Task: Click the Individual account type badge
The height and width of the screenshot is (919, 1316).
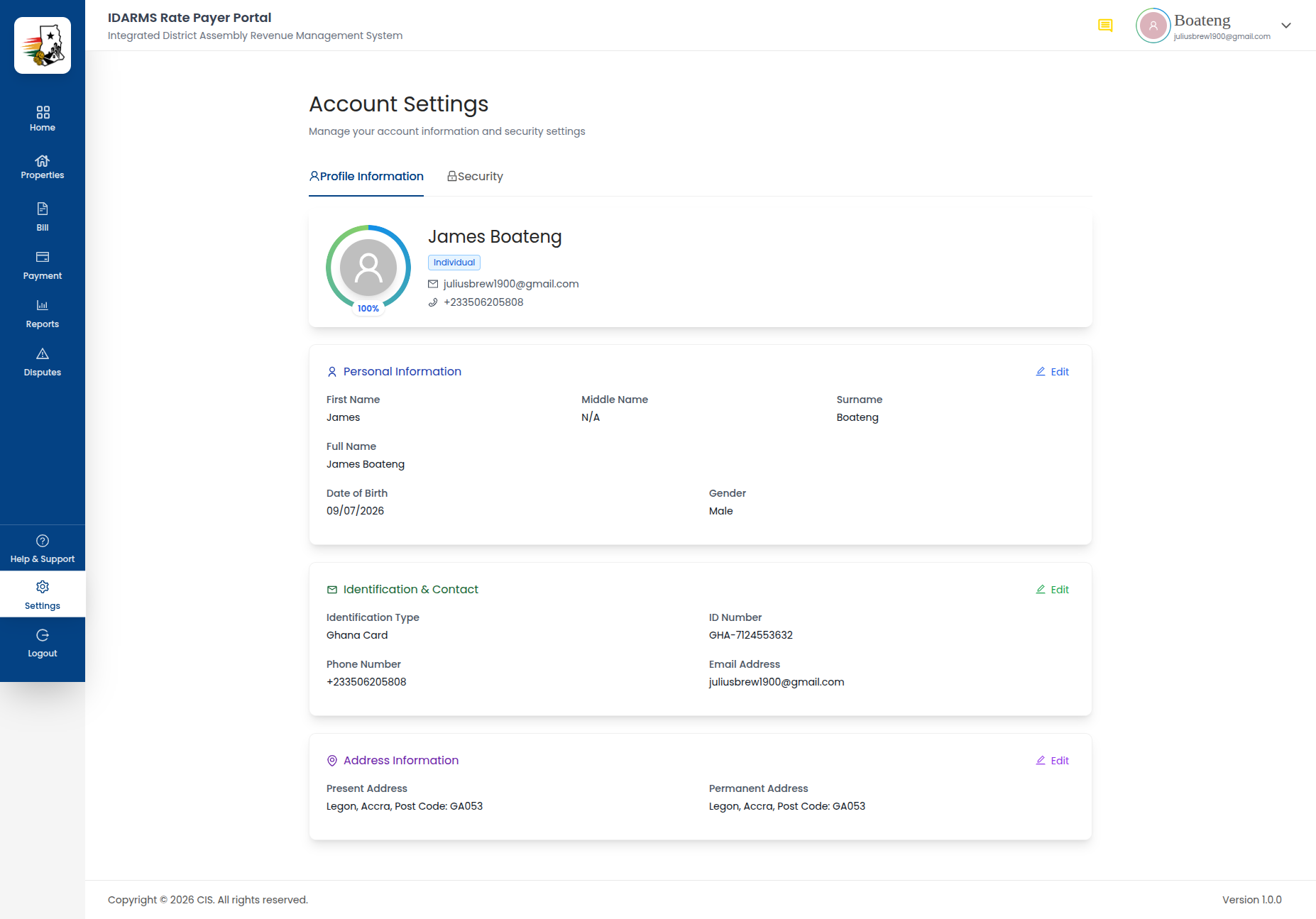Action: (x=454, y=263)
